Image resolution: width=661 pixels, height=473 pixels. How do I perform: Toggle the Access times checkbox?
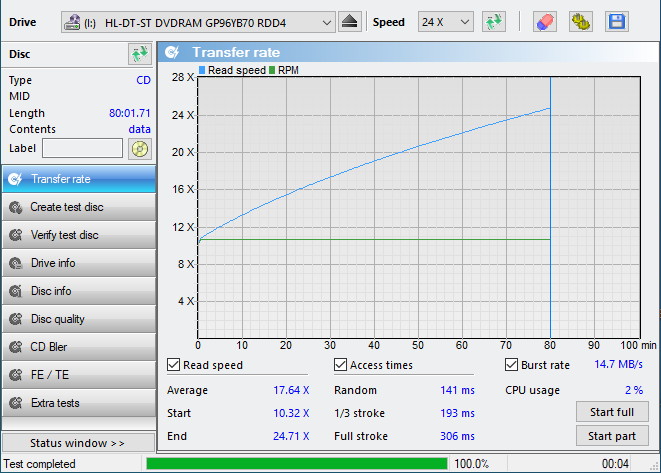click(340, 365)
